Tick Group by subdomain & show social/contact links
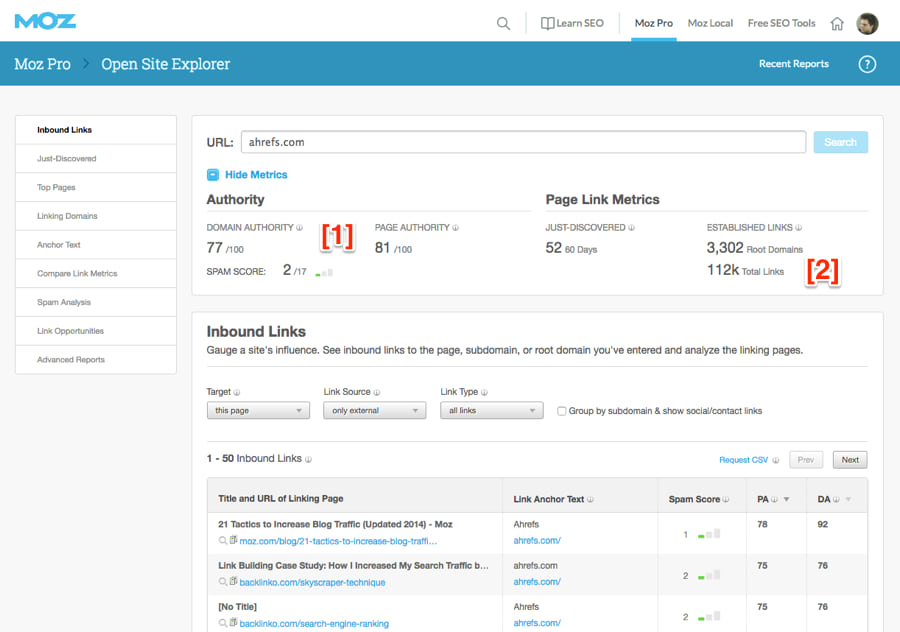900x632 pixels. [x=562, y=411]
